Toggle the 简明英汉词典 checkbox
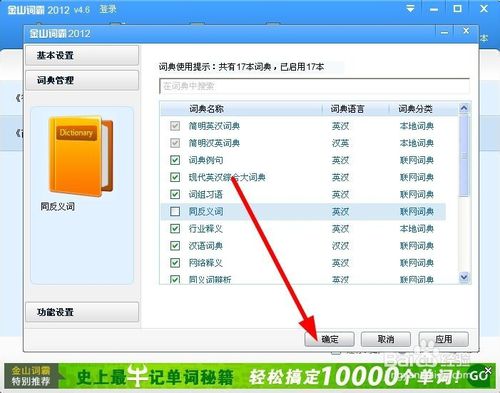 (175, 126)
